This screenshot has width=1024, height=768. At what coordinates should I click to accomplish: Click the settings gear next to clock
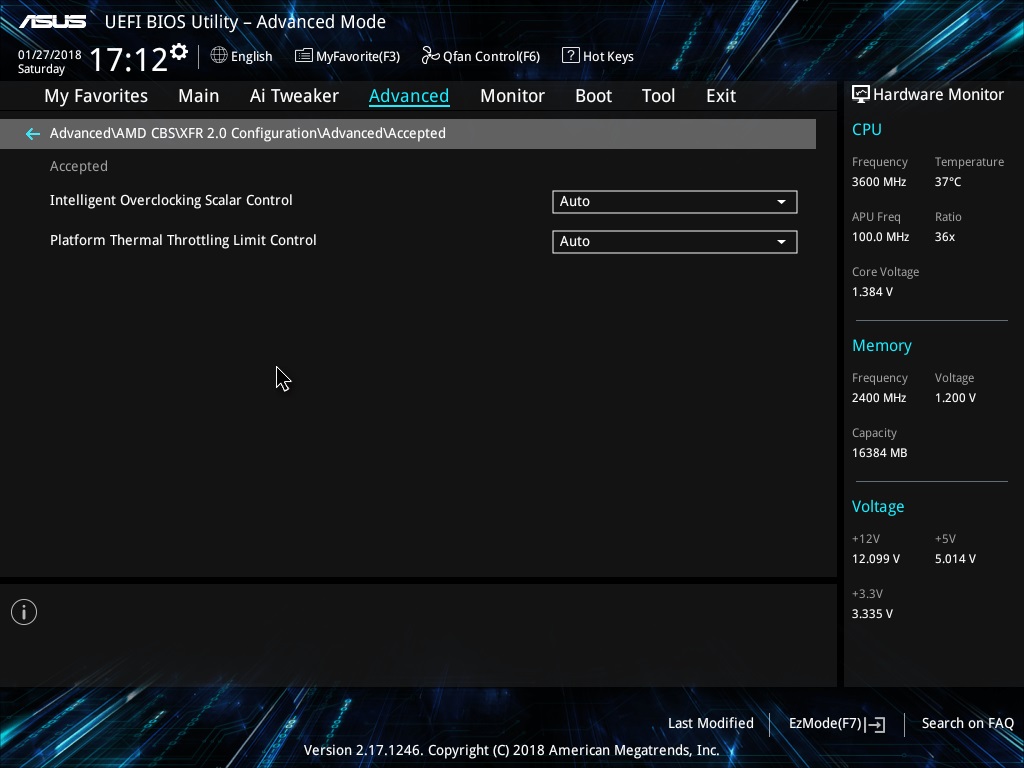179,52
